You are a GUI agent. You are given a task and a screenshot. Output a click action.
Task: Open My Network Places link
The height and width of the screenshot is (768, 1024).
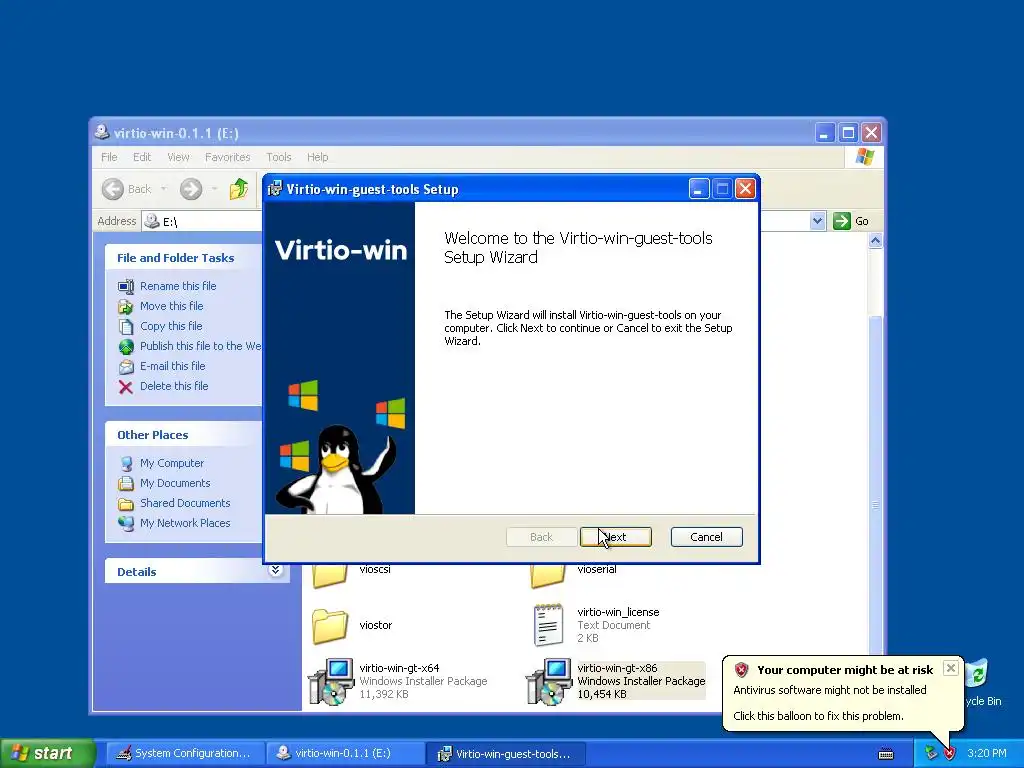tap(185, 523)
